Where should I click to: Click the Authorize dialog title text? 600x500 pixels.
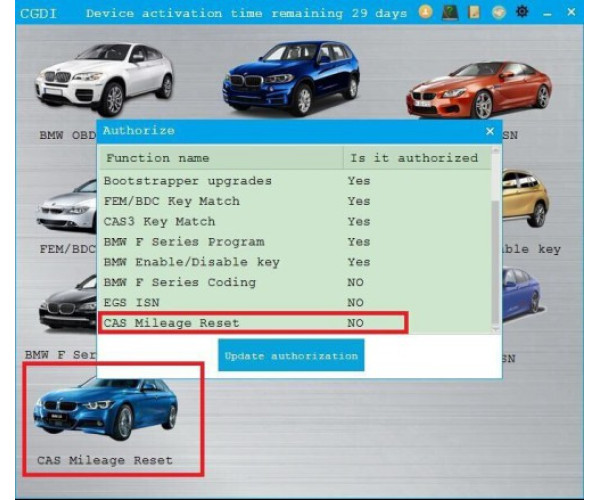point(139,131)
